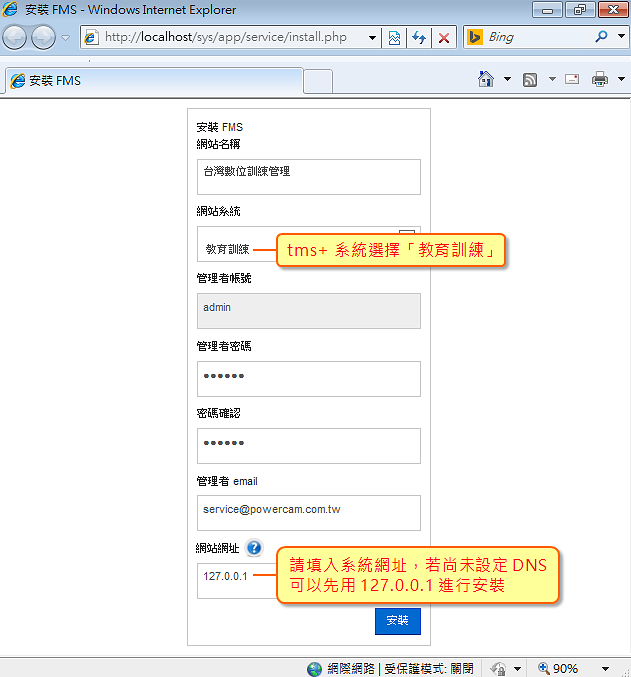Restore down the Internet Explorer window

(x=580, y=9)
